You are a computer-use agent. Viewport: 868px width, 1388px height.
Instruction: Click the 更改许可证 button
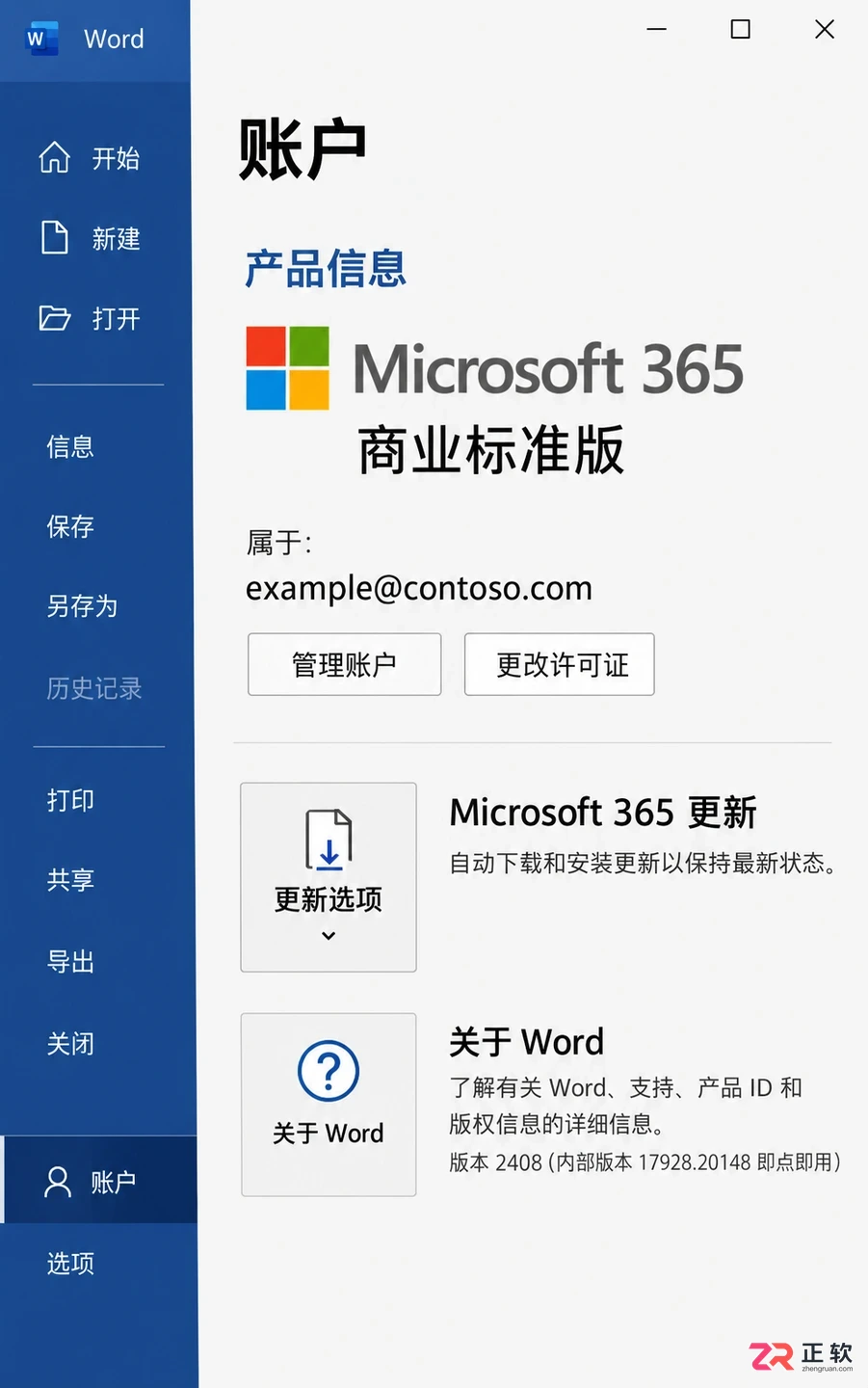[560, 664]
